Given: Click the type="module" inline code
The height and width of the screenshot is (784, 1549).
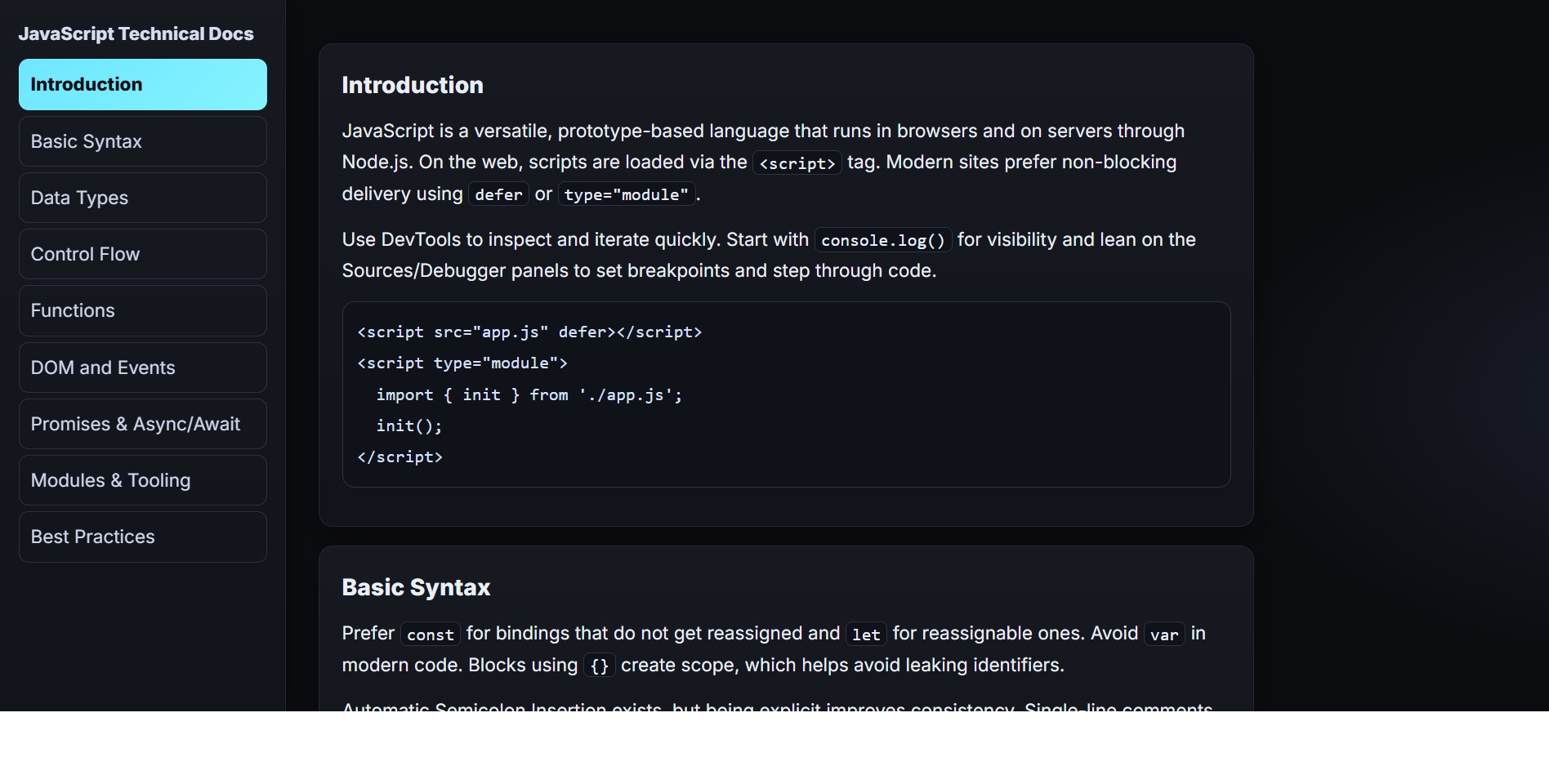Looking at the screenshot, I should (626, 194).
